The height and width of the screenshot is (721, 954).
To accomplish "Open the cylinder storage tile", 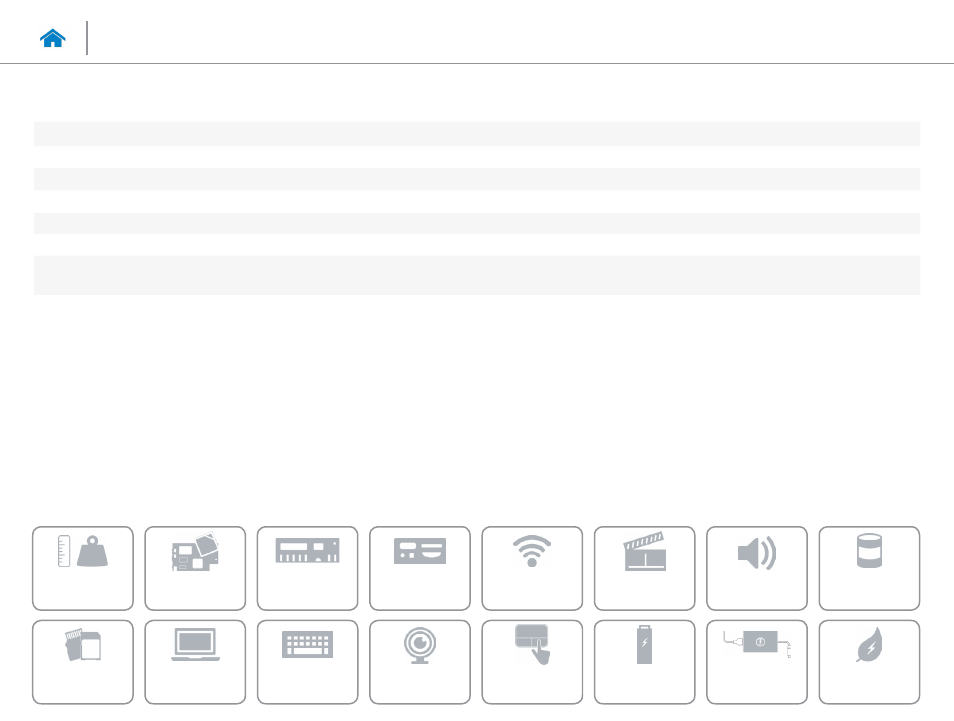I will [x=869, y=568].
